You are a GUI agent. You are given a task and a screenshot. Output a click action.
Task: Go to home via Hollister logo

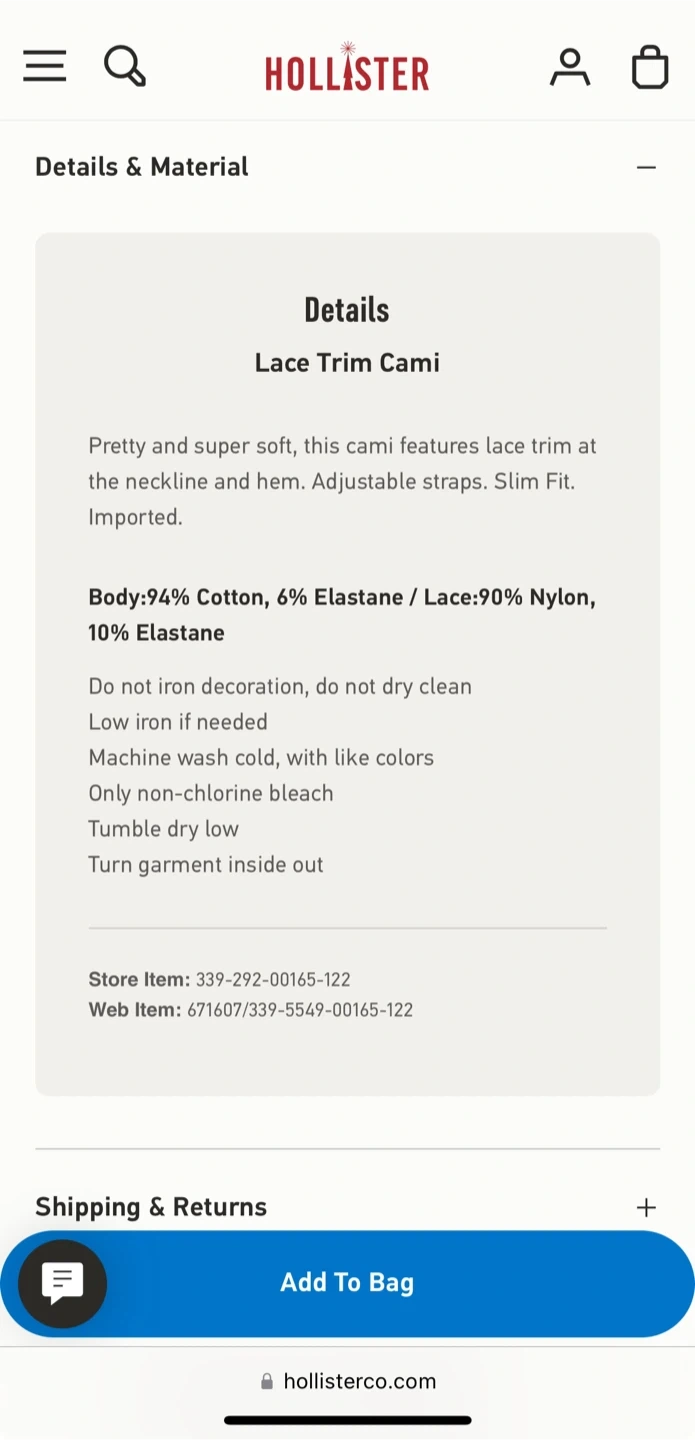click(347, 69)
